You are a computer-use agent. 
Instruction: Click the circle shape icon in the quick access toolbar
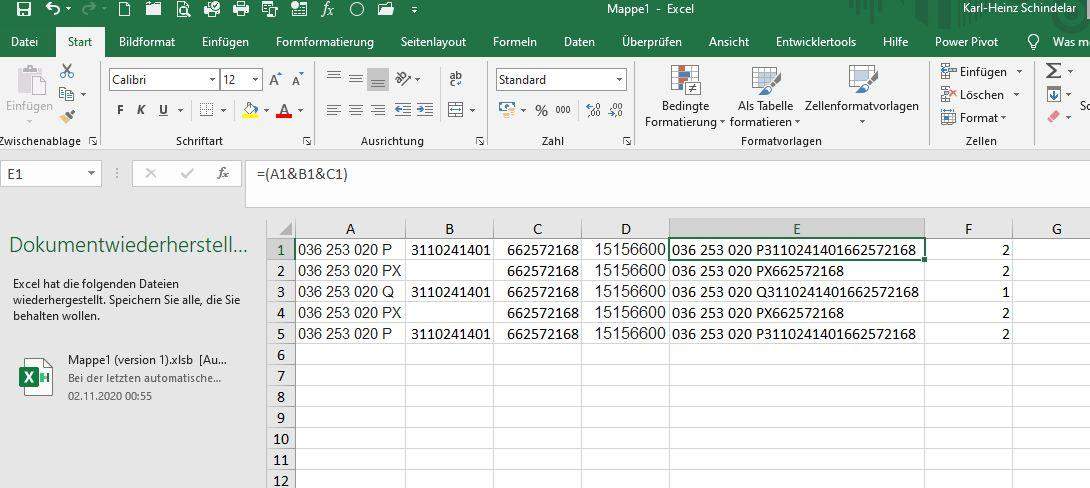(x=357, y=9)
